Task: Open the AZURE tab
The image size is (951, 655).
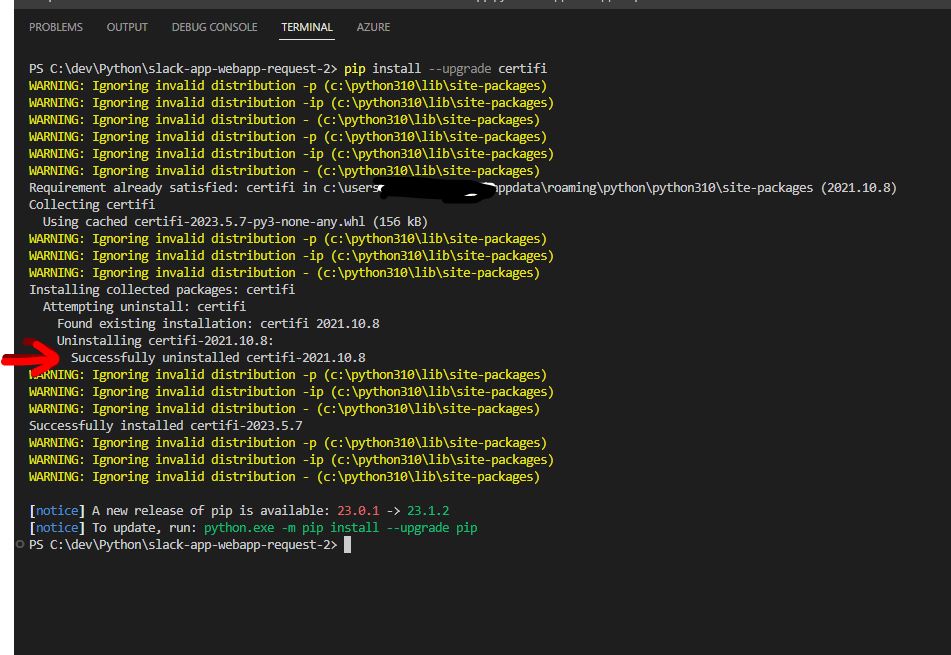Action: (373, 27)
